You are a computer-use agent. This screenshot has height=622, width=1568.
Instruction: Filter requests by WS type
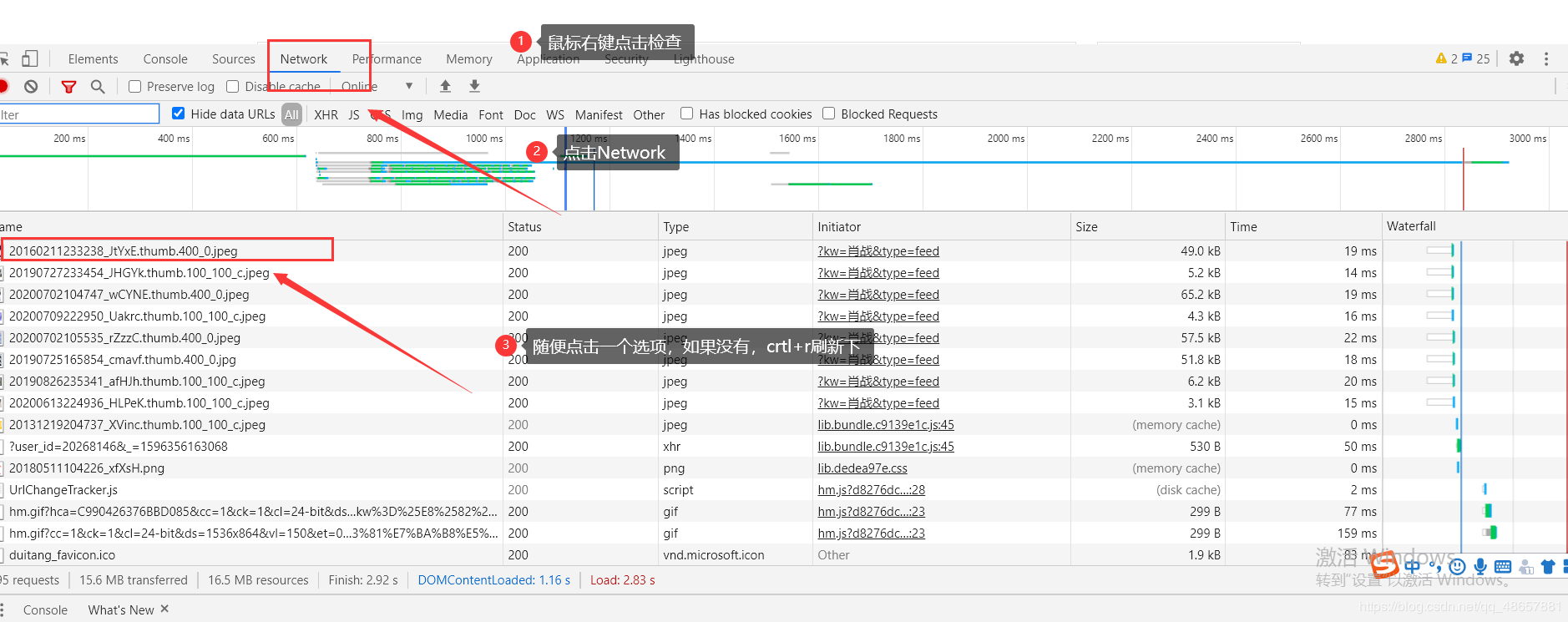point(555,115)
